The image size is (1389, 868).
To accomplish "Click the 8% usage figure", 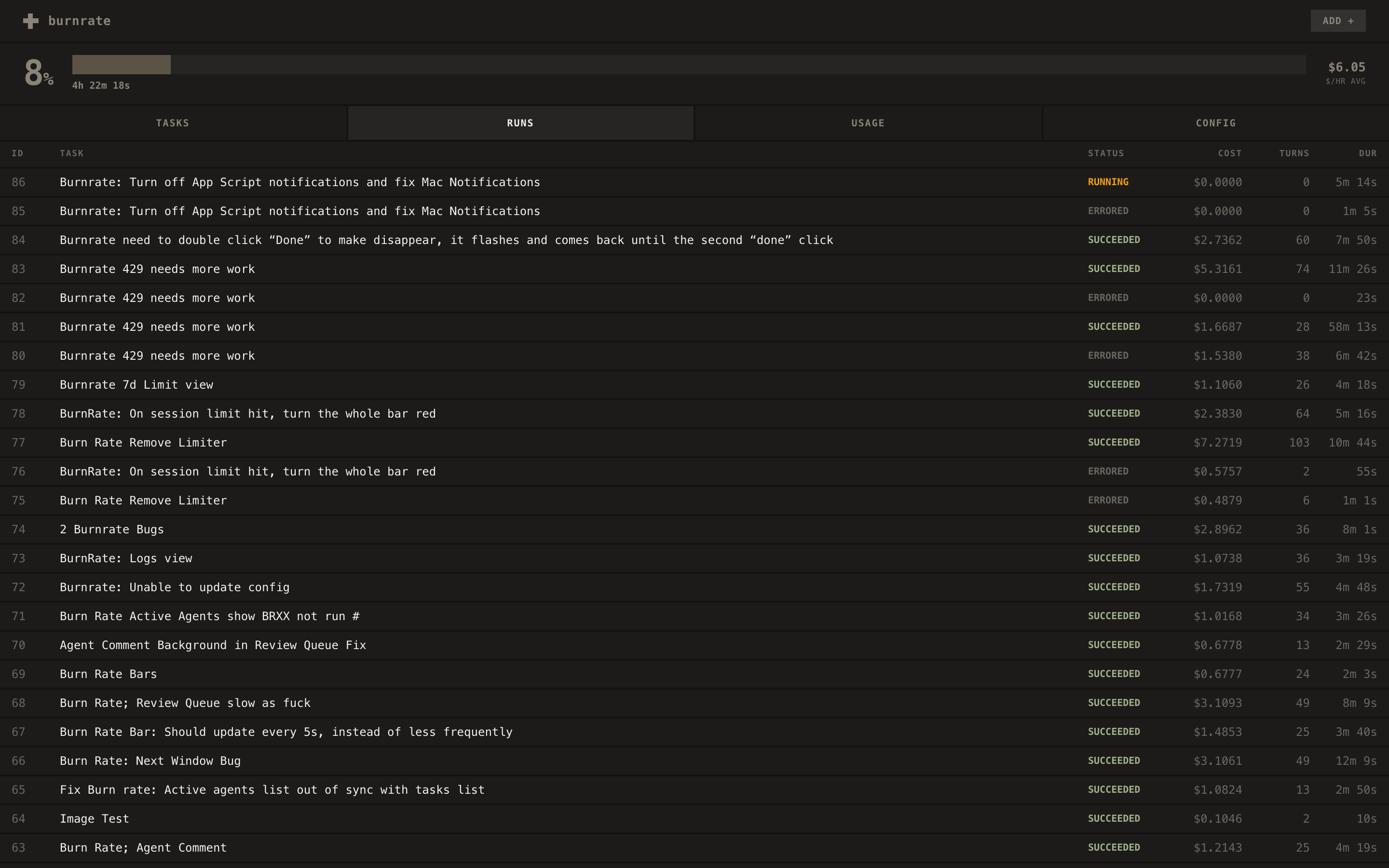I will [x=39, y=73].
